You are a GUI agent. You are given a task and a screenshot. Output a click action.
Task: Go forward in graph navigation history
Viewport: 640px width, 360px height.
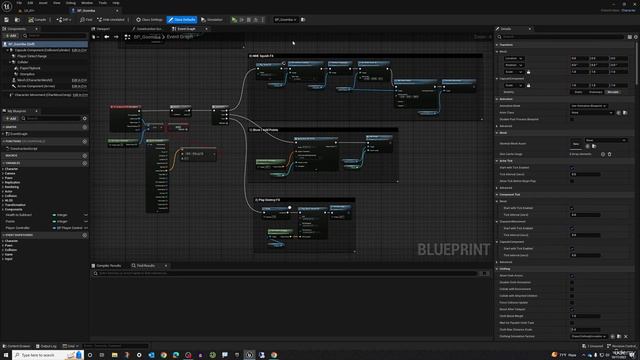tap(116, 37)
